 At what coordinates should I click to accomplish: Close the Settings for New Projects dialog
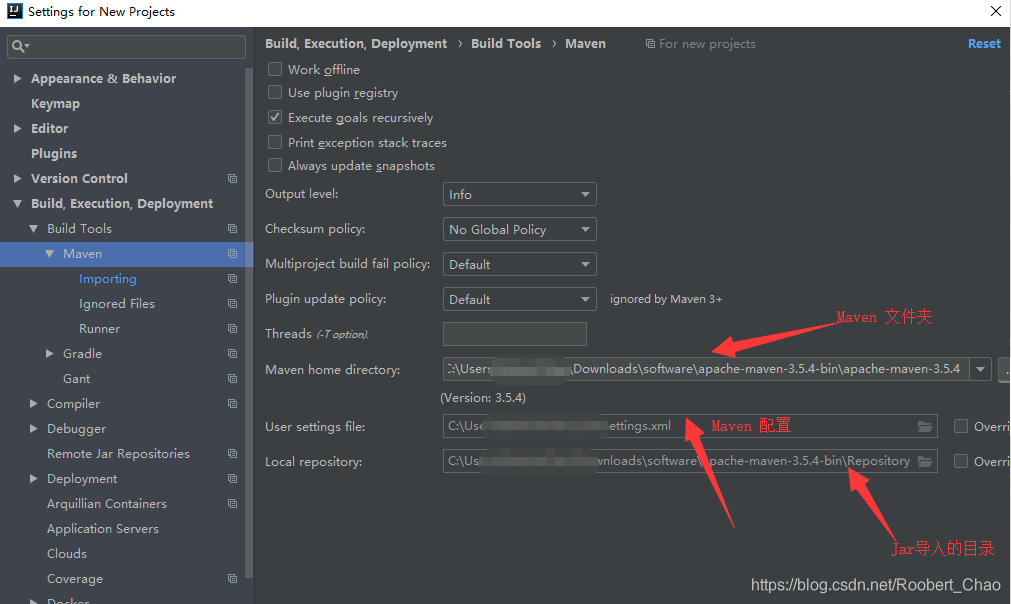coord(996,11)
